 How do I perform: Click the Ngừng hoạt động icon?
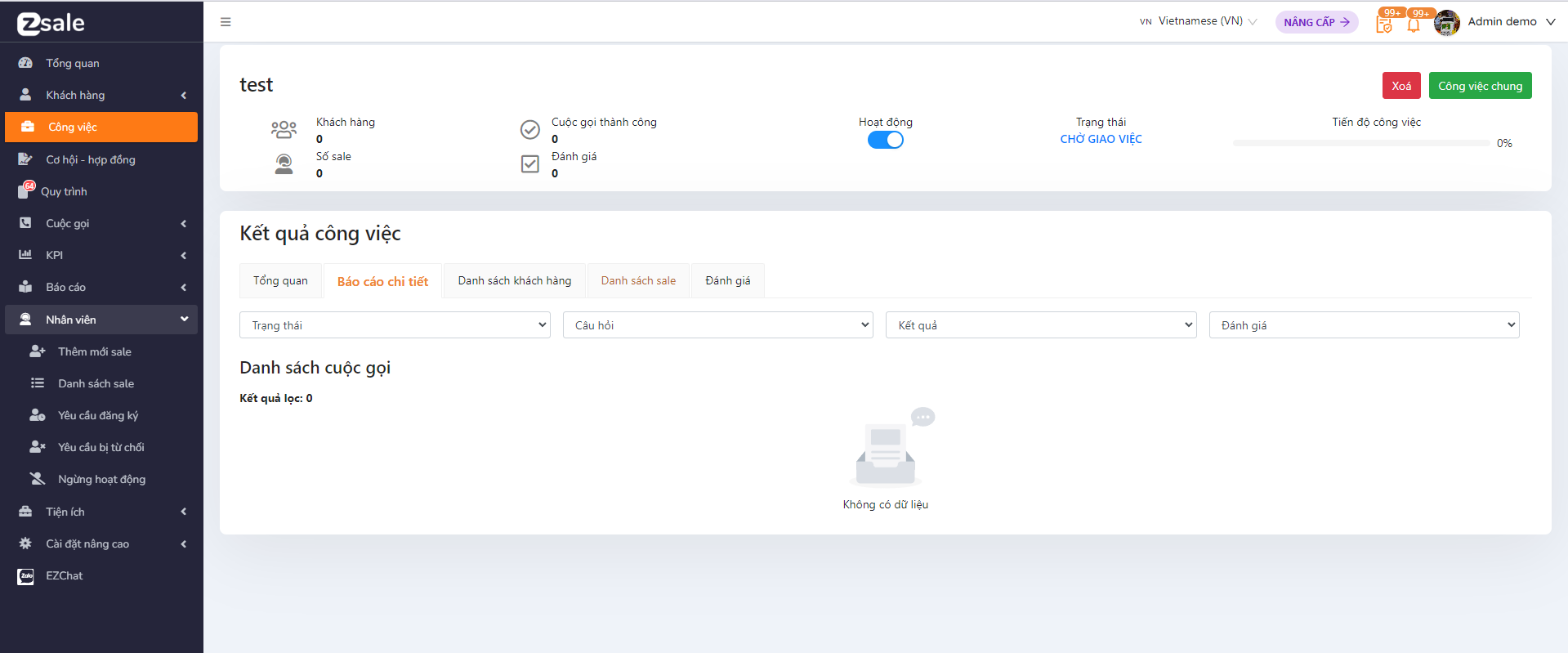[38, 479]
